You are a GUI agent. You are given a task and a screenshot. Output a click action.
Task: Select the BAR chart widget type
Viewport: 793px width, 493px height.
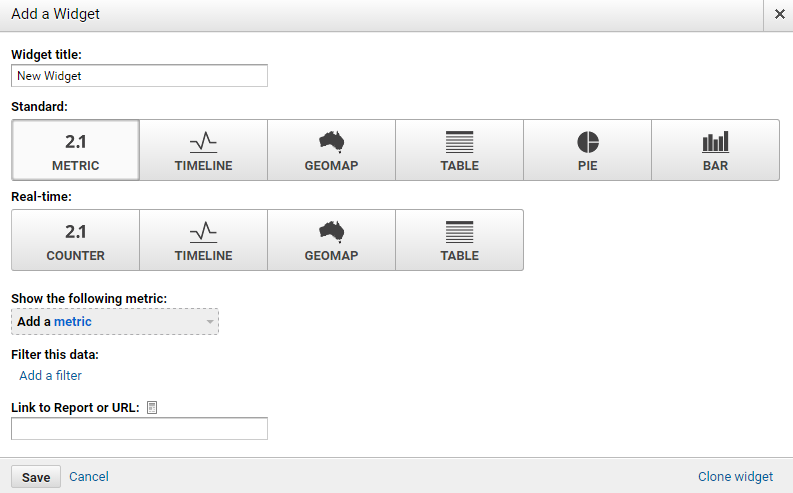pos(715,150)
